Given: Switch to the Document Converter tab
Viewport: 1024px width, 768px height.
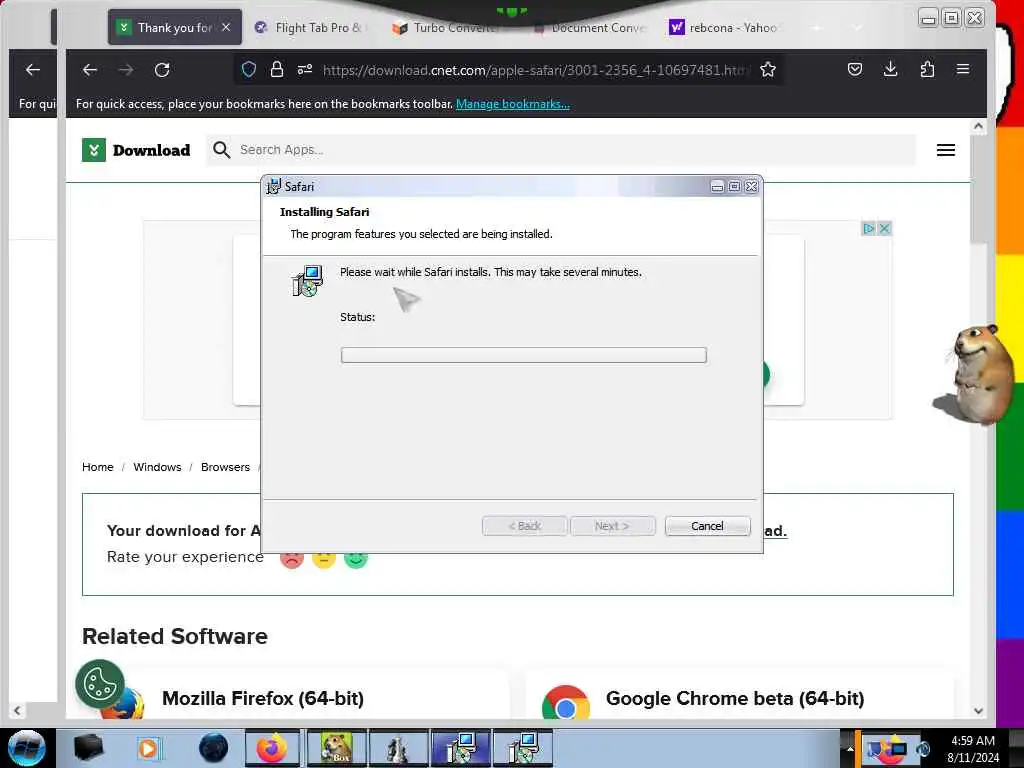Looking at the screenshot, I should coord(590,27).
